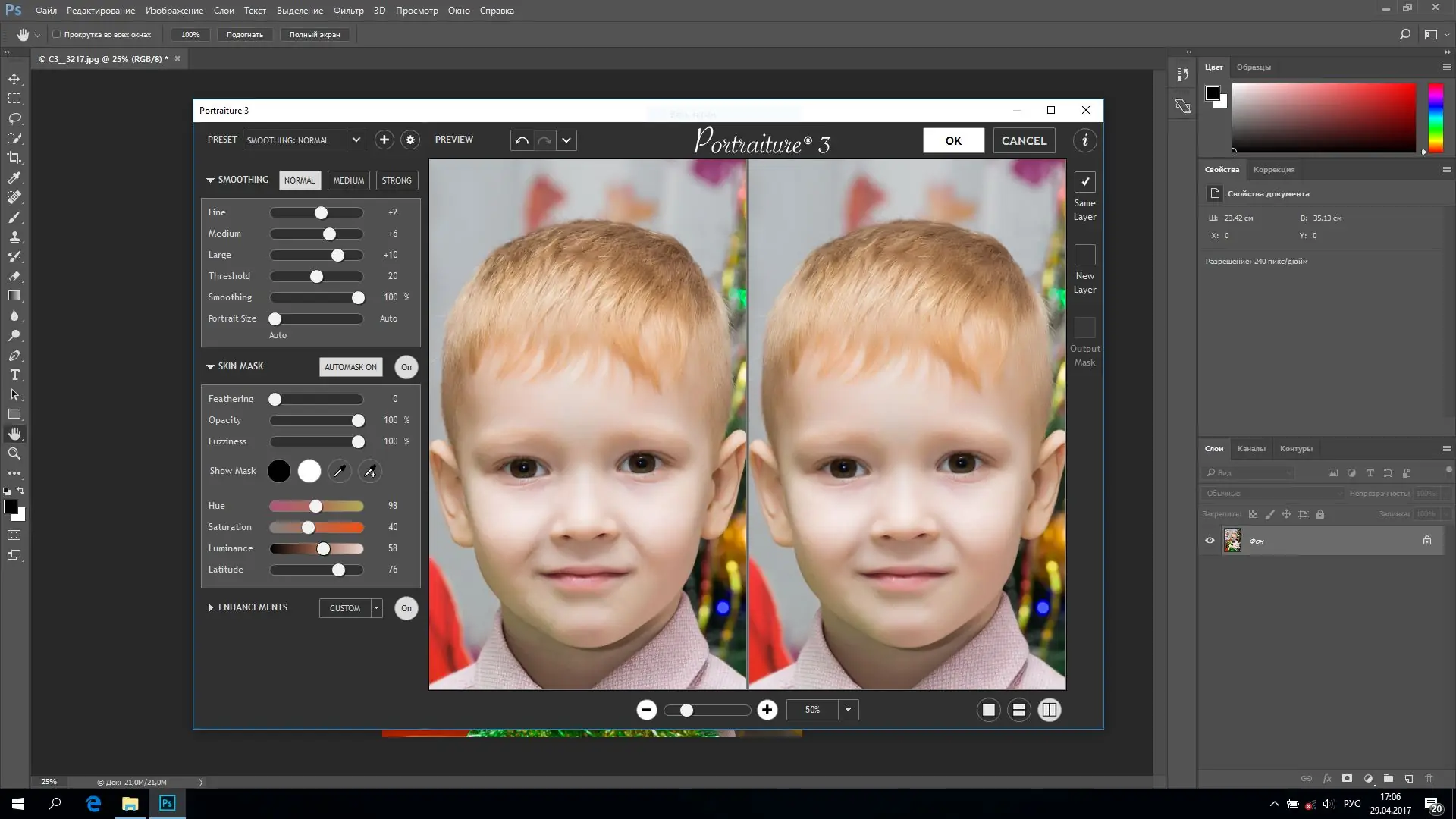This screenshot has height=819, width=1456.
Task: Open the Portraiture settings gear icon
Action: [x=409, y=140]
